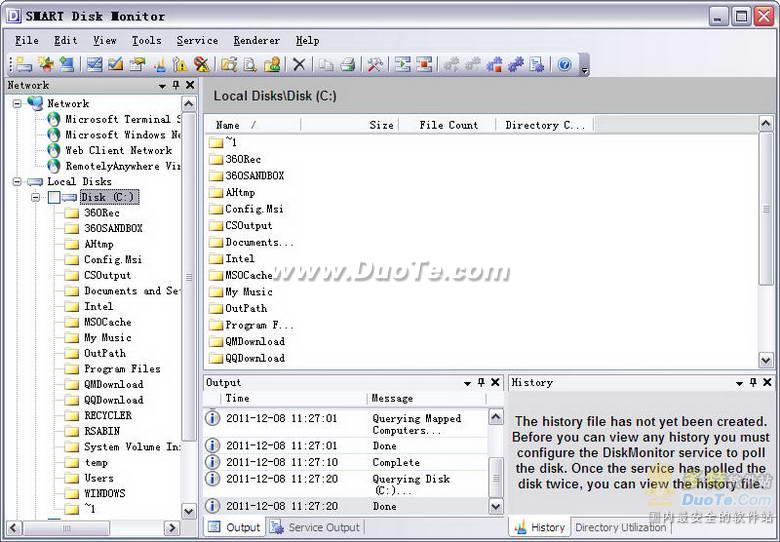Click the drive icon at toolbar start

pyautogui.click(x=23, y=65)
